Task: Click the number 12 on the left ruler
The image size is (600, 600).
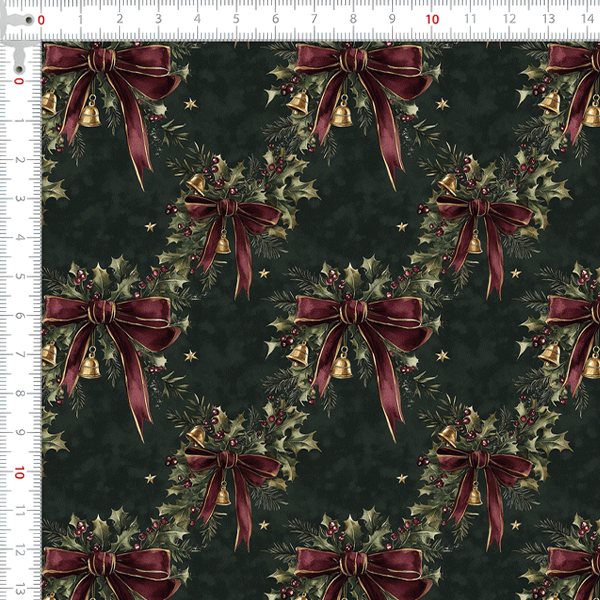Action: (20, 550)
